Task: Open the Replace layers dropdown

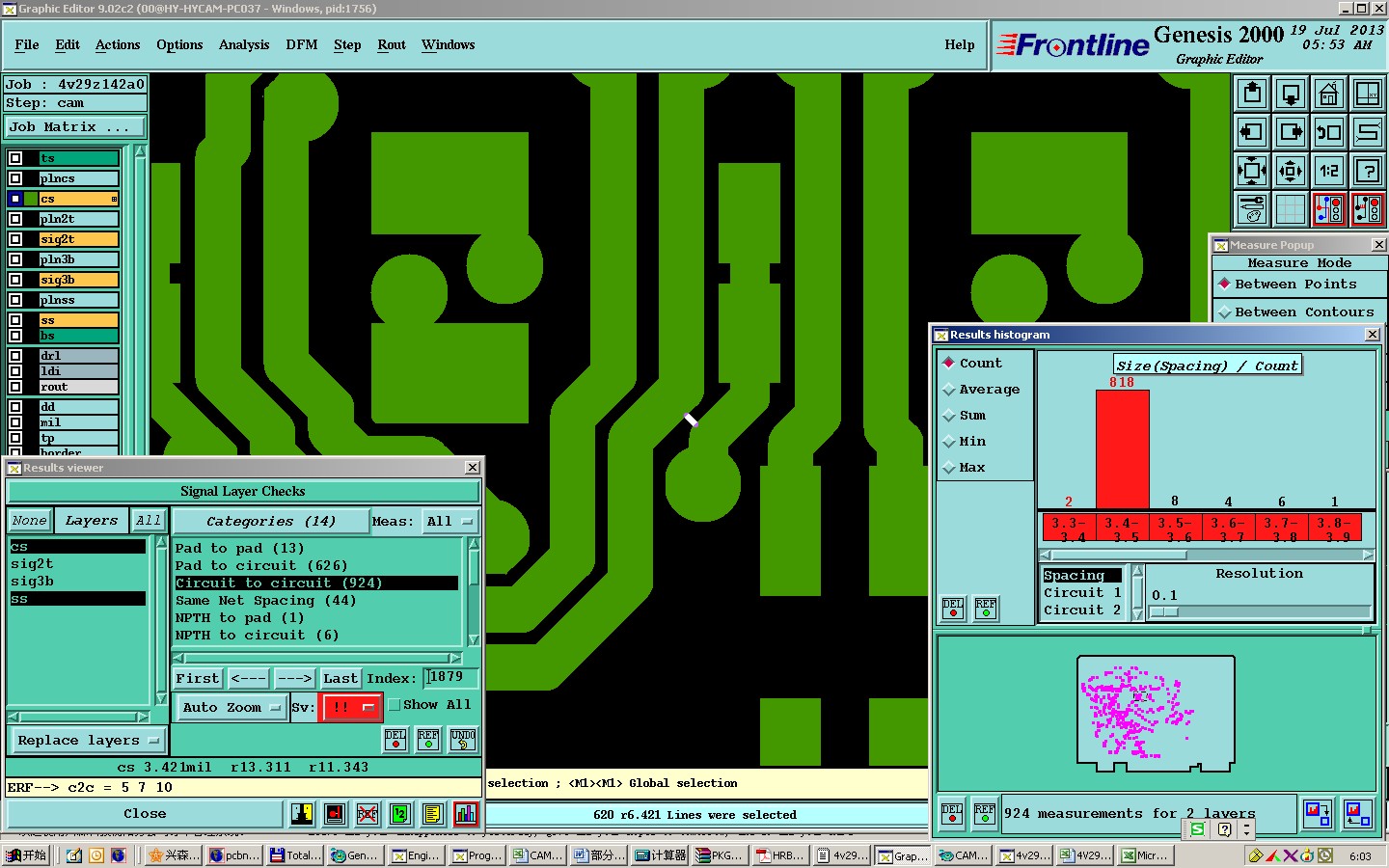Action: [x=88, y=741]
